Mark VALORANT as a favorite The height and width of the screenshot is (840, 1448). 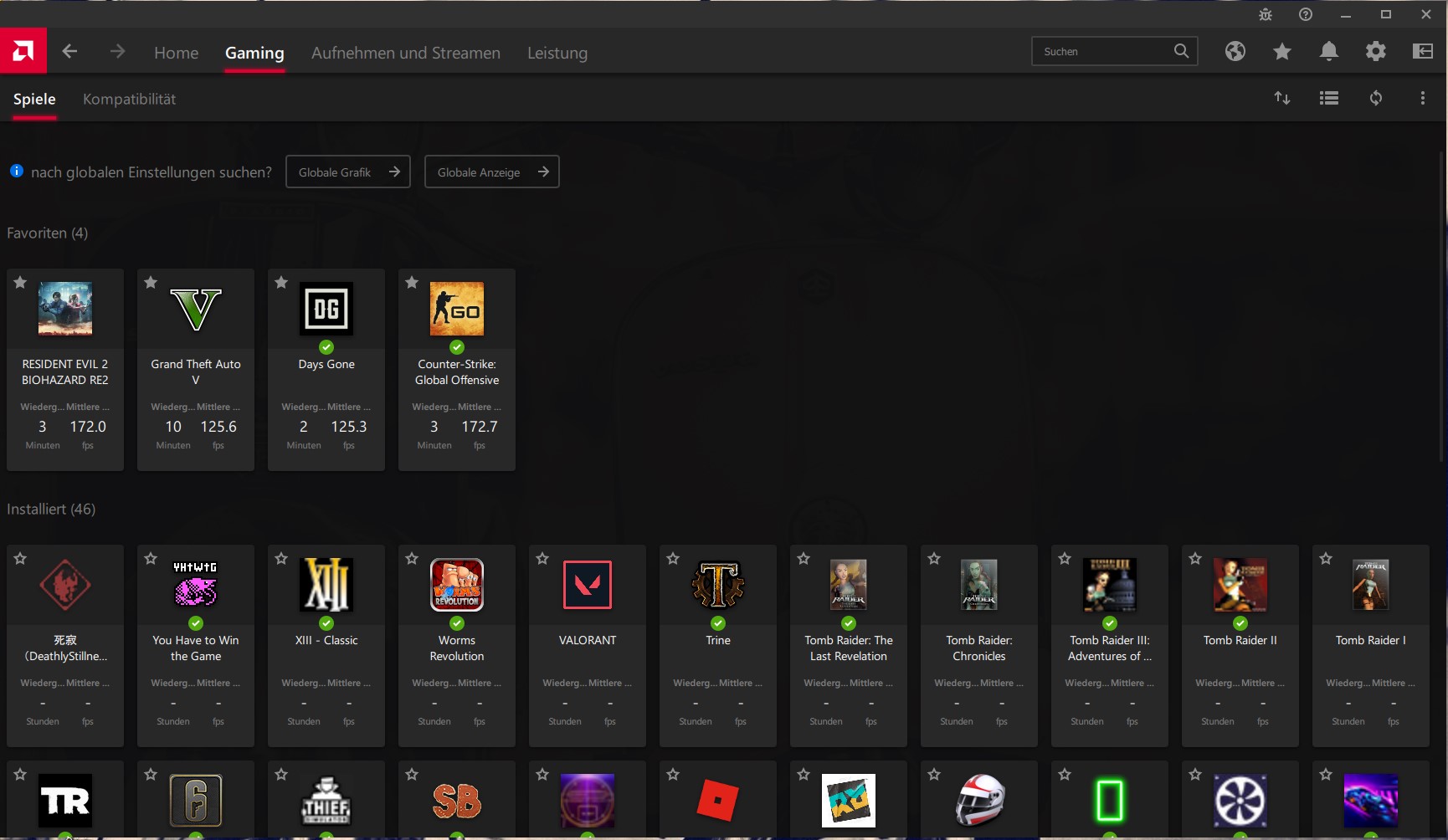(x=542, y=559)
